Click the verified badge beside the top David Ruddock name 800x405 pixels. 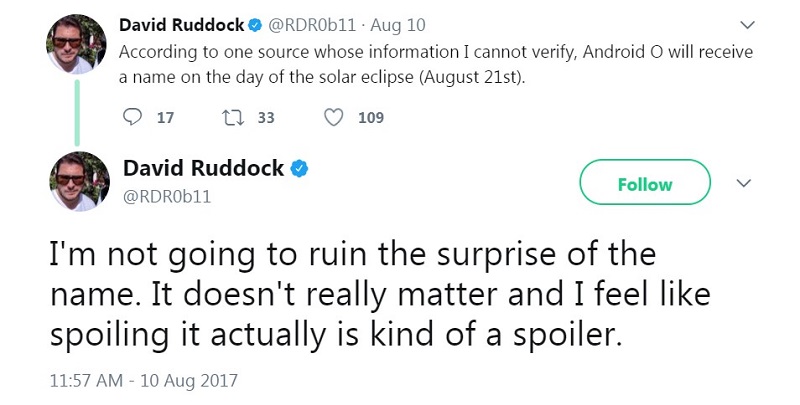255,24
